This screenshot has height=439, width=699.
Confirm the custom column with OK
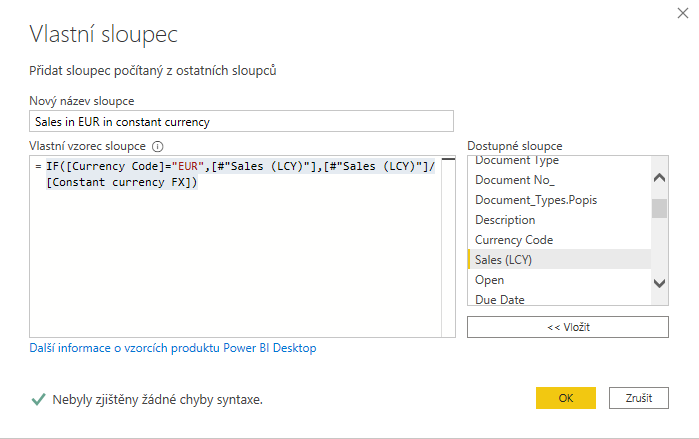pos(566,398)
